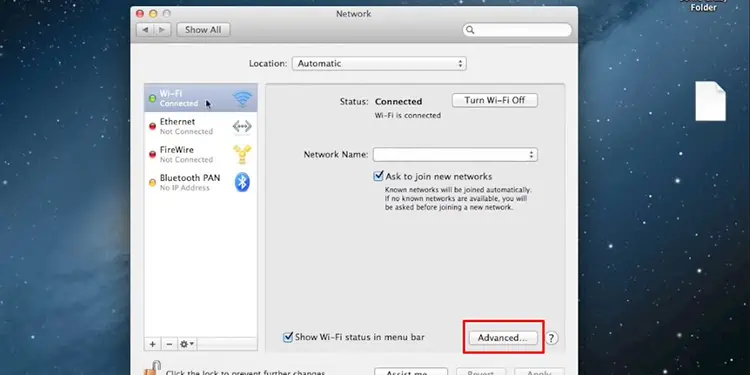The image size is (750, 375).
Task: Select the Wi-Fi network service icon
Action: tap(242, 99)
